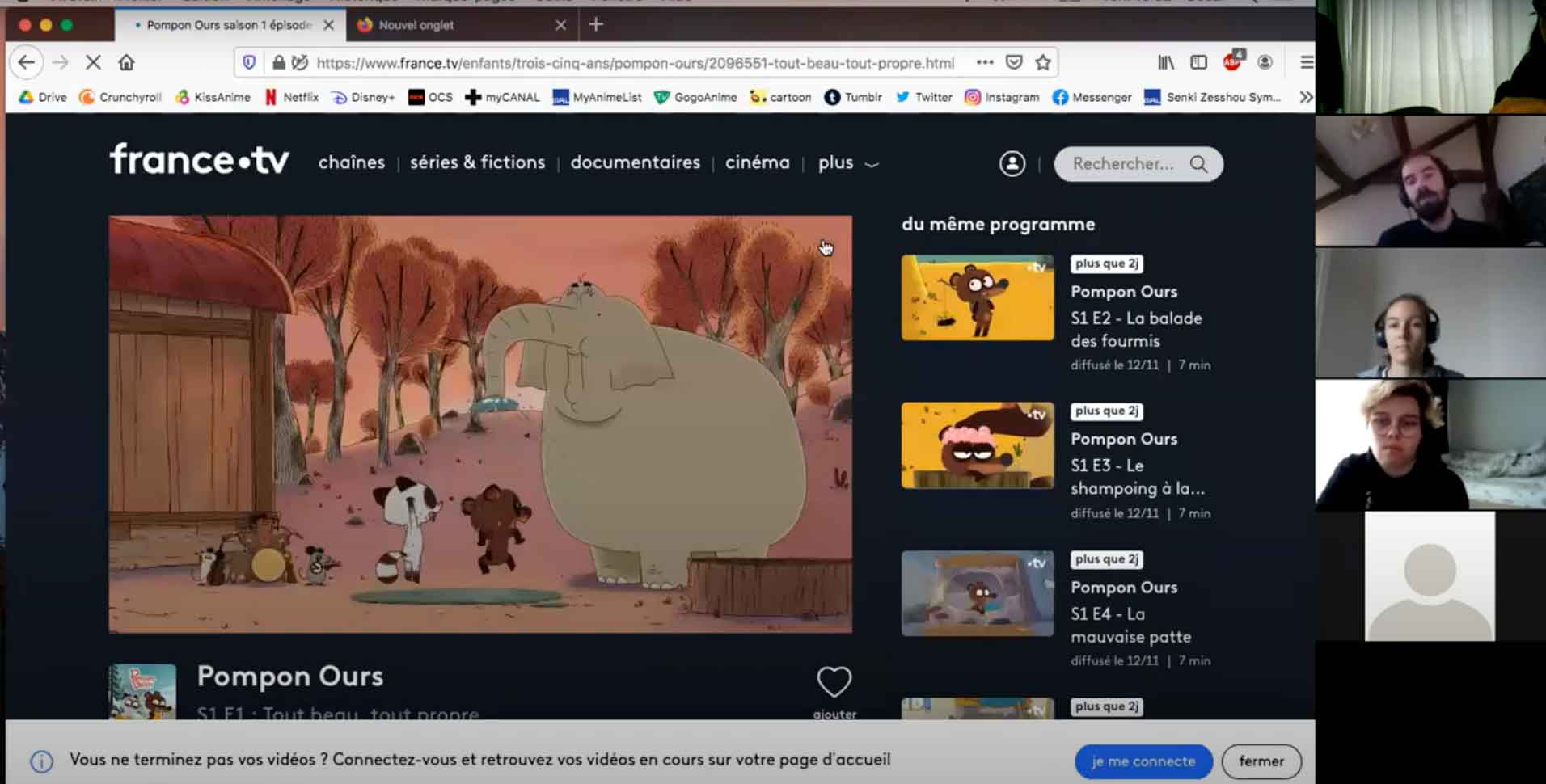Open GogoAnime bookmark
The height and width of the screenshot is (784, 1546).
click(x=695, y=97)
